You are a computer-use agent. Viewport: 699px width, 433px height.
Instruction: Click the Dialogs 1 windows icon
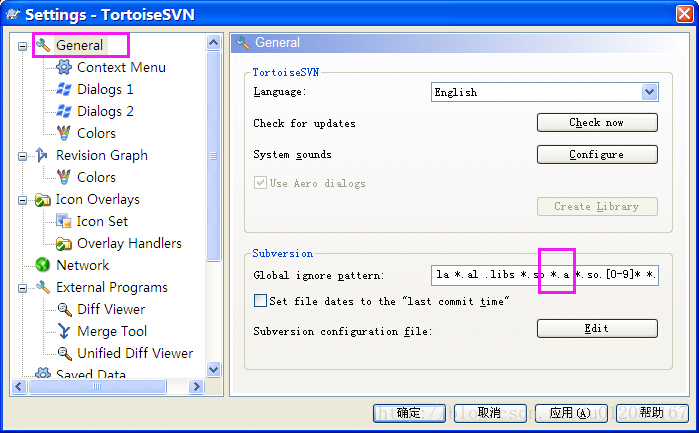click(x=64, y=89)
